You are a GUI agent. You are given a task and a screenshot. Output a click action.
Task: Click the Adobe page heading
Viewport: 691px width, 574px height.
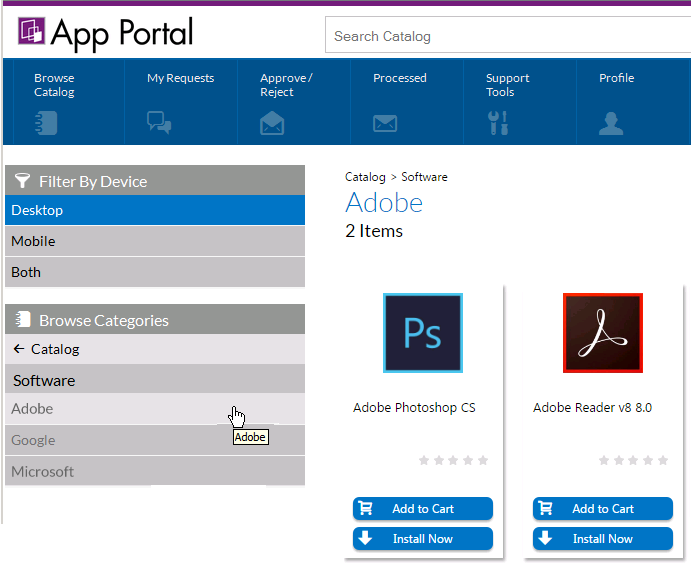384,203
